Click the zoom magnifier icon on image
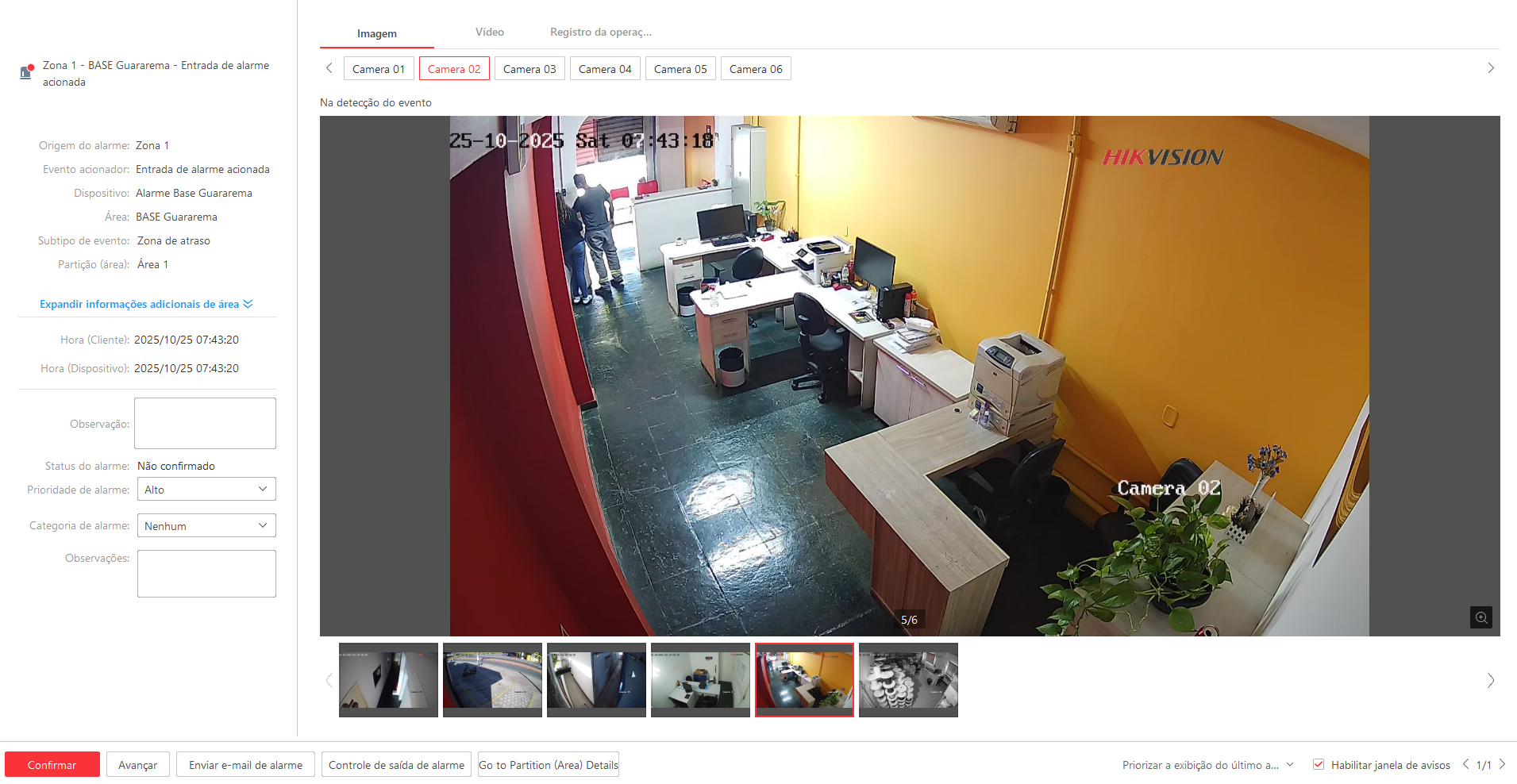The width and height of the screenshot is (1517, 784). tap(1480, 617)
